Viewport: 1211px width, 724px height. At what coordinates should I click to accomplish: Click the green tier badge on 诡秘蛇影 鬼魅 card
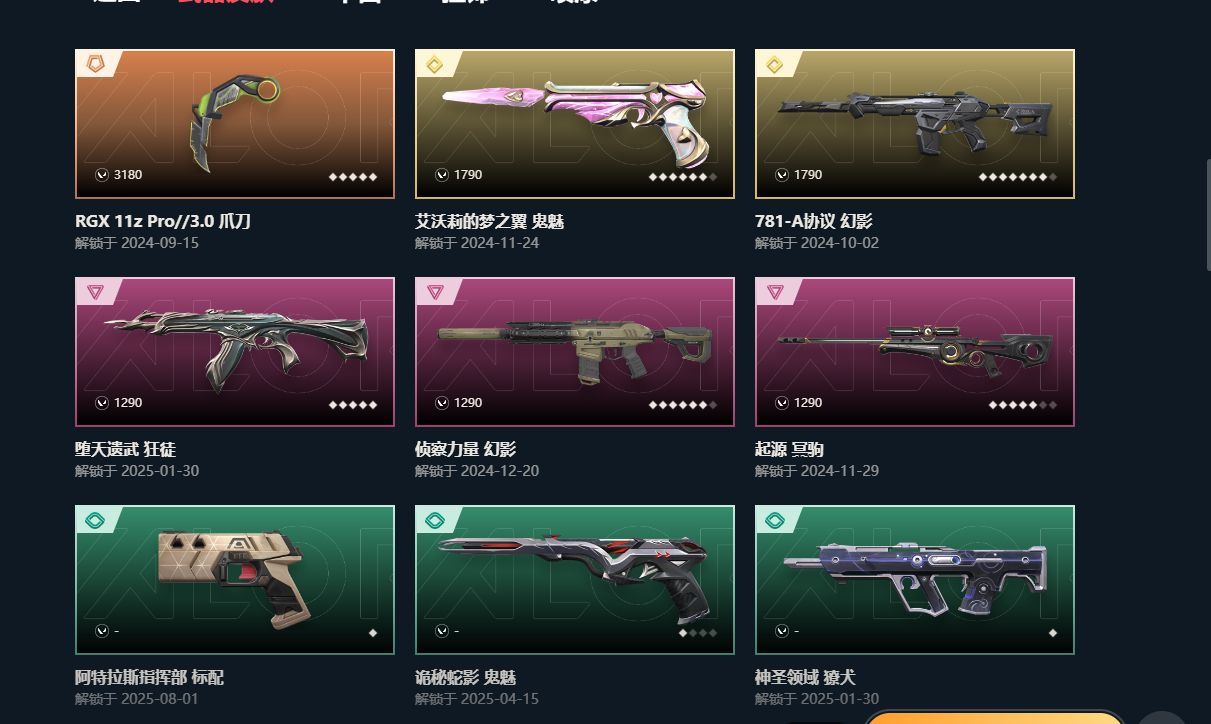point(434,520)
